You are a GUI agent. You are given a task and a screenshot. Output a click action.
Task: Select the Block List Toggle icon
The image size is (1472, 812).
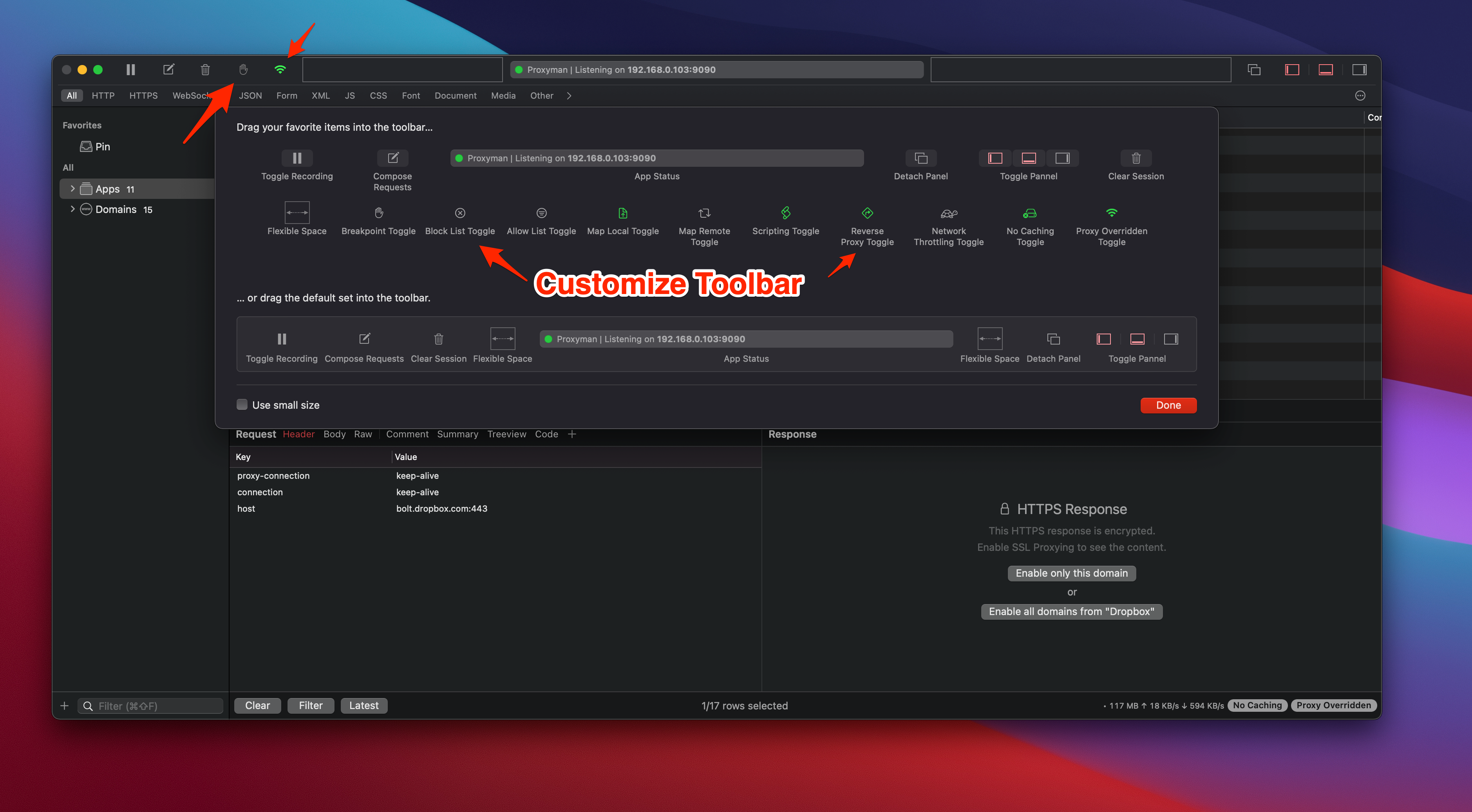click(460, 213)
